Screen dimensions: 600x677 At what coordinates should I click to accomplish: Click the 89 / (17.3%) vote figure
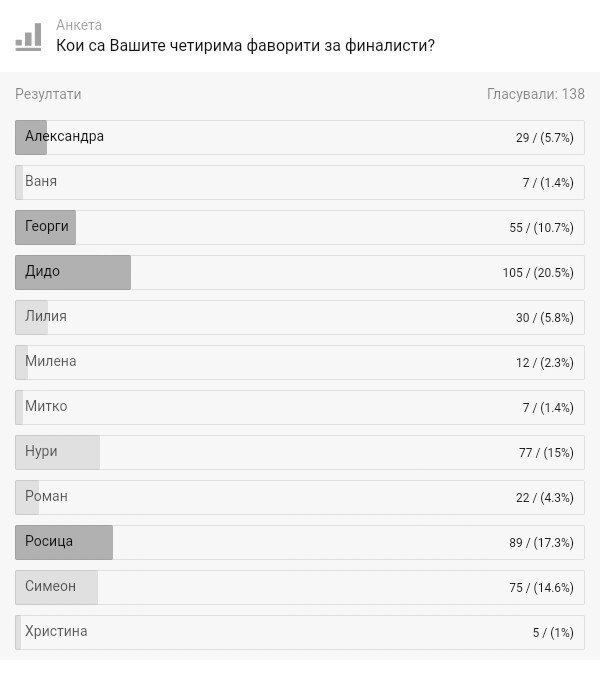coord(541,543)
